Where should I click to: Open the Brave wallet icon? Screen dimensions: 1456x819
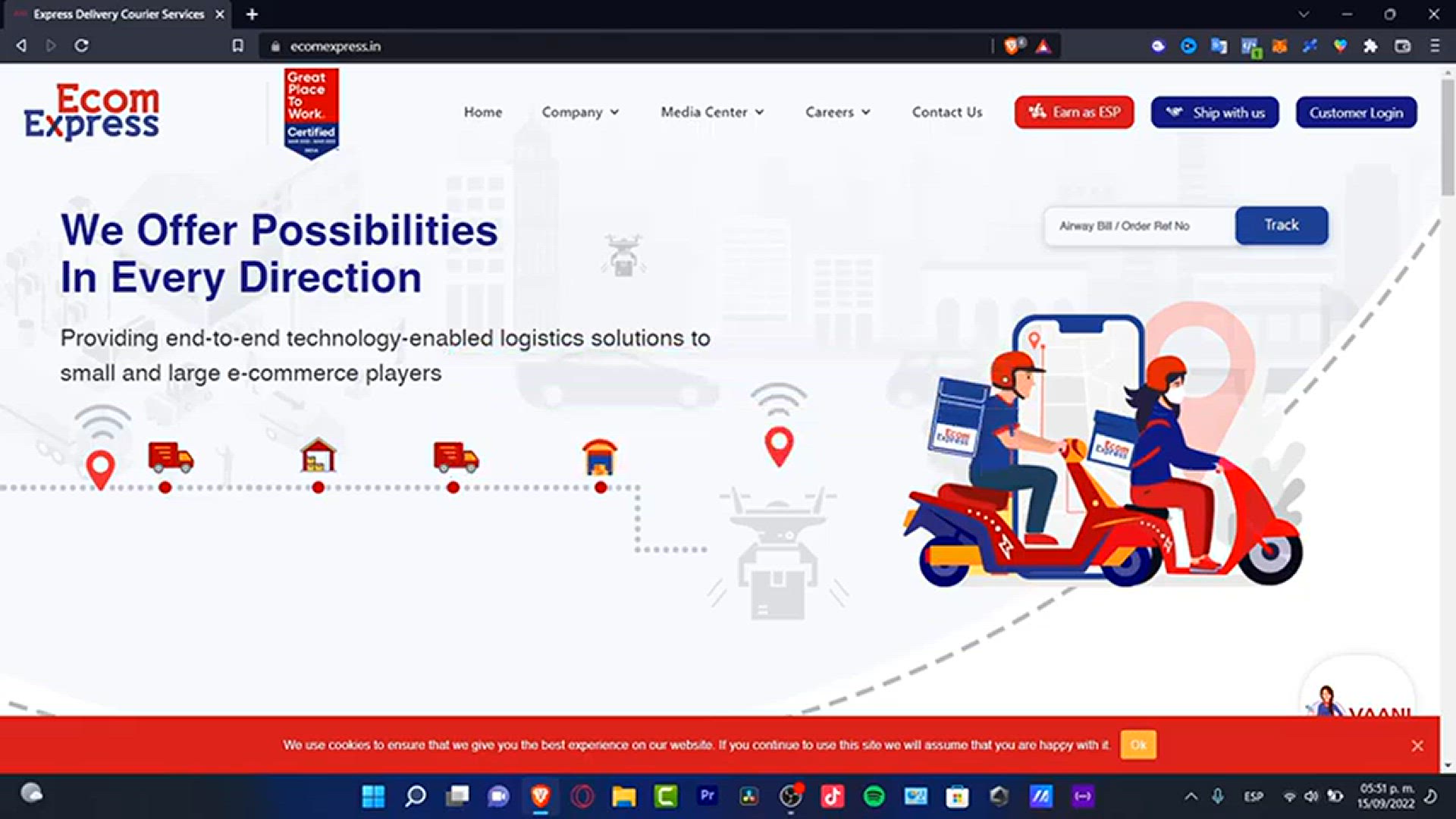click(x=1402, y=46)
